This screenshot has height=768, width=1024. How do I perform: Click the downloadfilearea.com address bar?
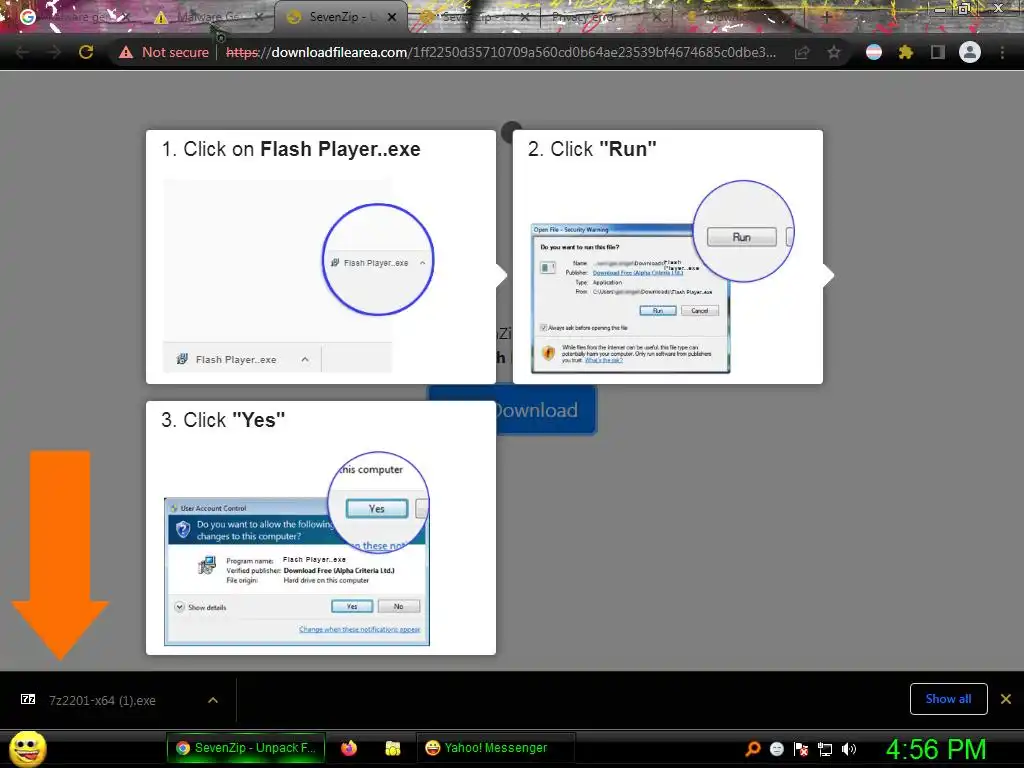(x=501, y=52)
